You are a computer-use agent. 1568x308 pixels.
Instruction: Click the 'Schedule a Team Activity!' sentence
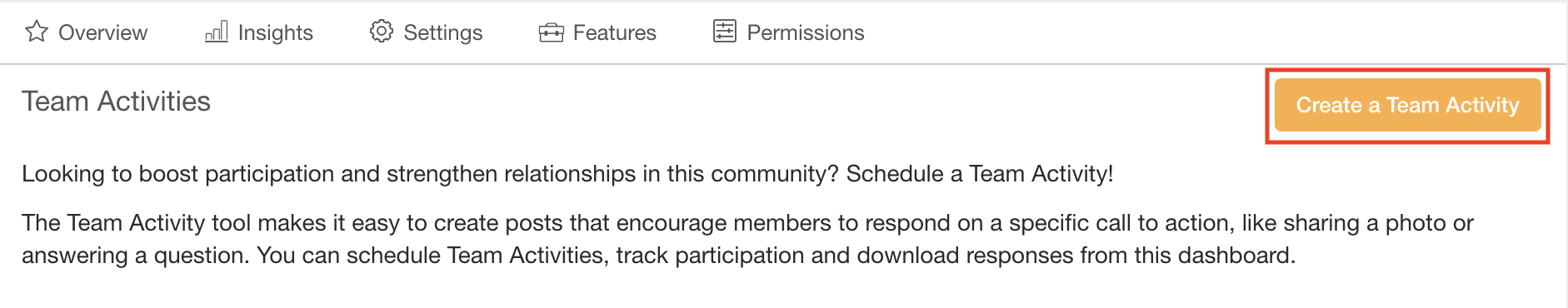980,174
